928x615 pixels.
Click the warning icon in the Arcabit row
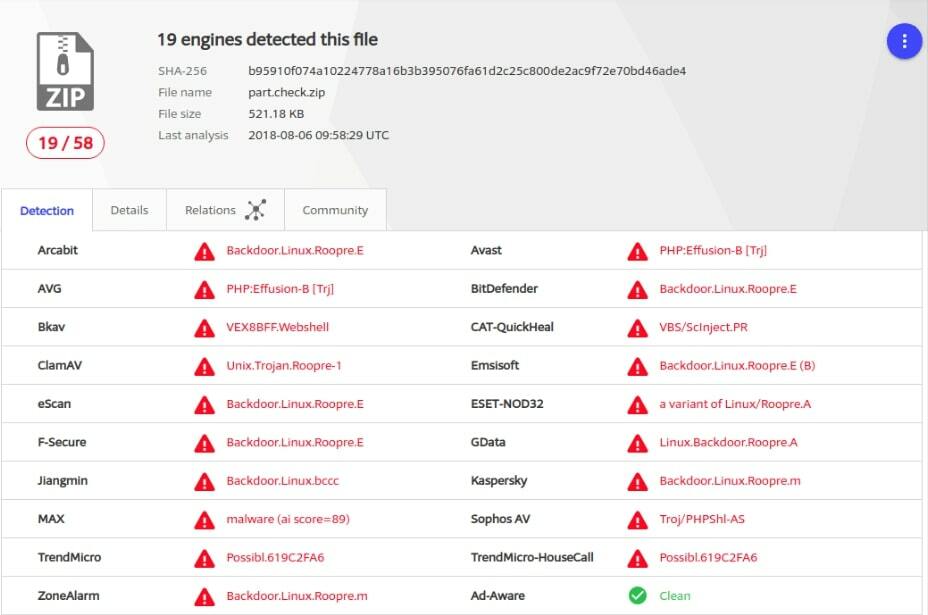coord(204,252)
